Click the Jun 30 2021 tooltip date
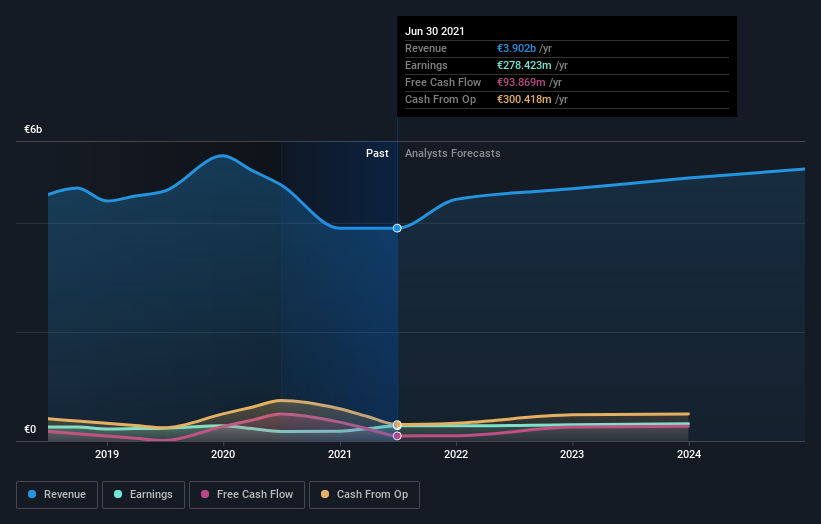Viewport: 821px width, 524px height. click(435, 31)
